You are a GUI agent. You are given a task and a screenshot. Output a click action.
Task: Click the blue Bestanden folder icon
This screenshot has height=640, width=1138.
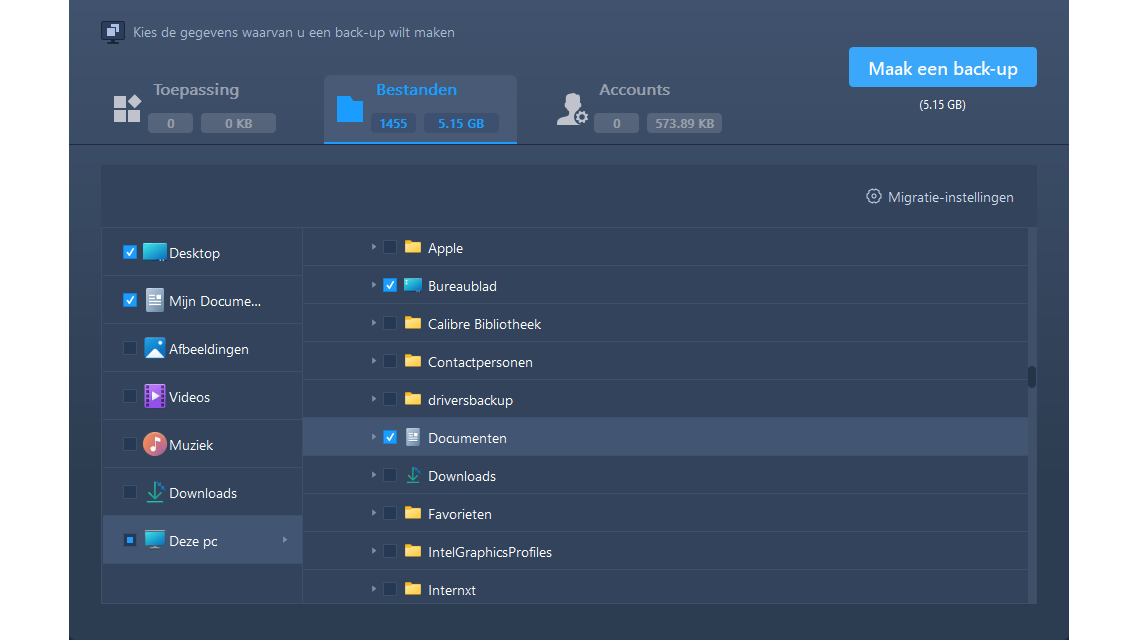pos(350,109)
